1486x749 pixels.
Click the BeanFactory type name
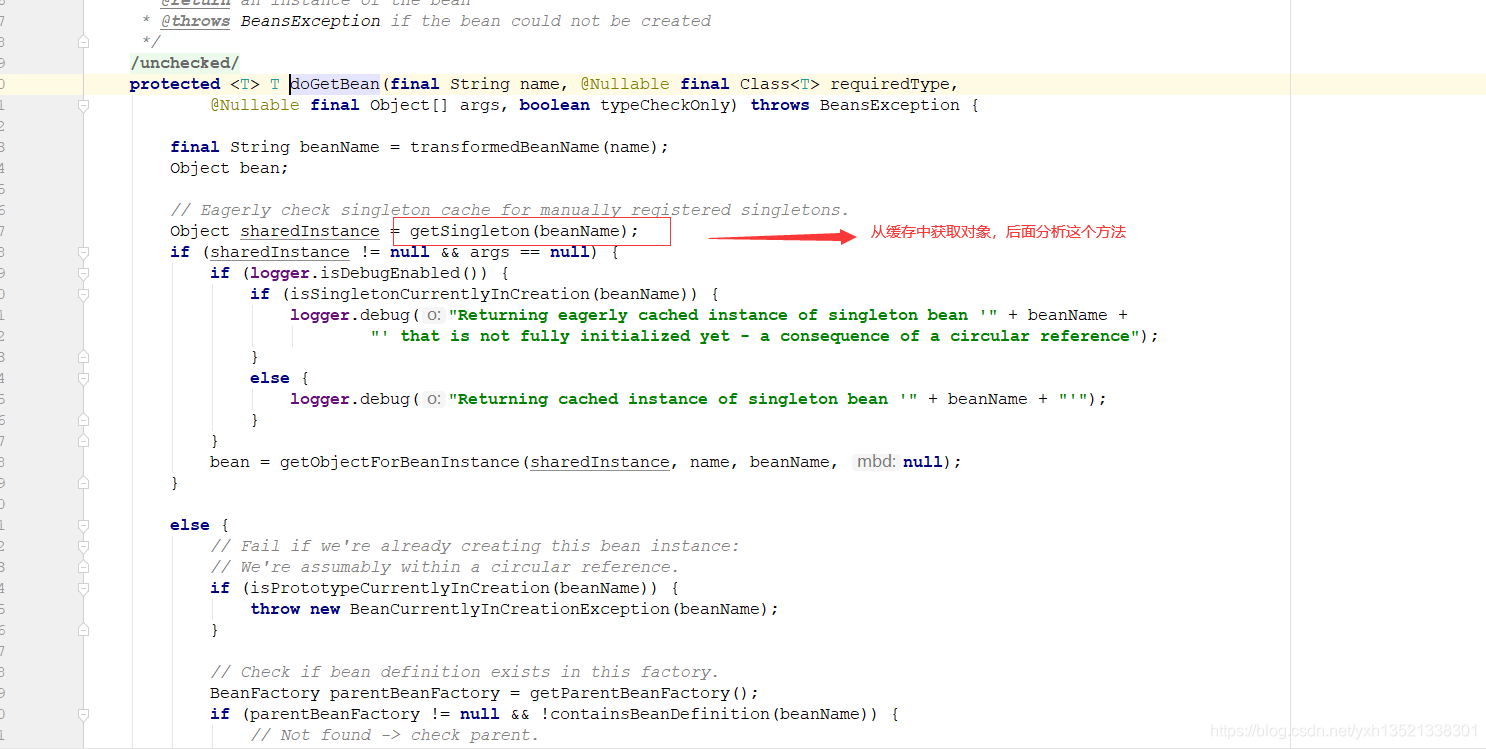[265, 693]
